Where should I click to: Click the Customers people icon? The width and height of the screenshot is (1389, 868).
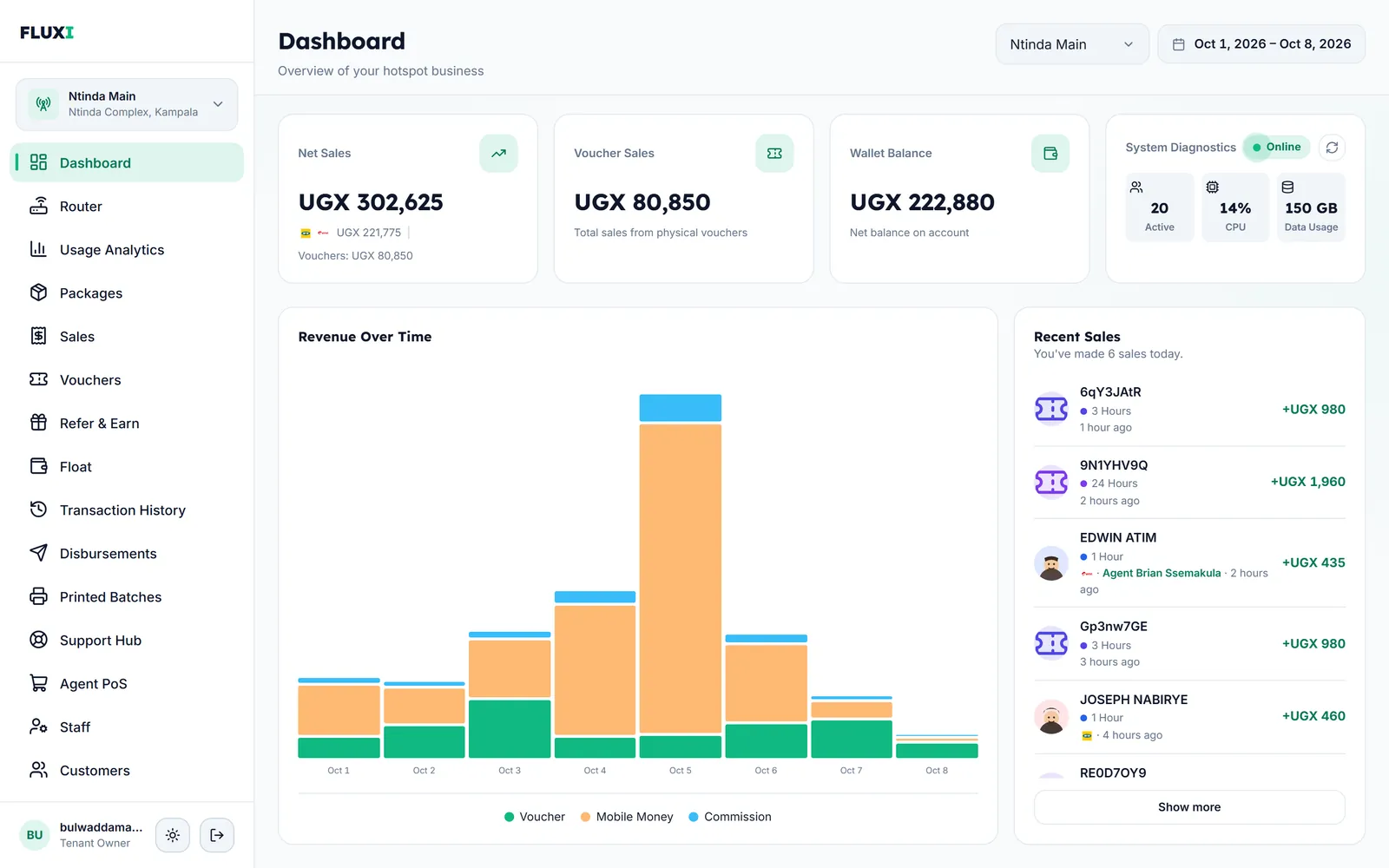(38, 770)
